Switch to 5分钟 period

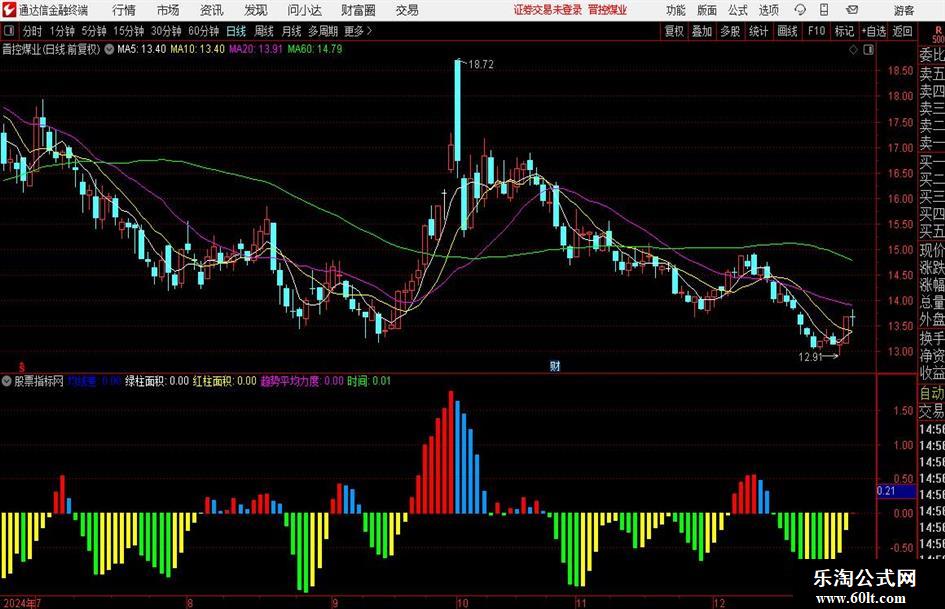click(x=93, y=31)
